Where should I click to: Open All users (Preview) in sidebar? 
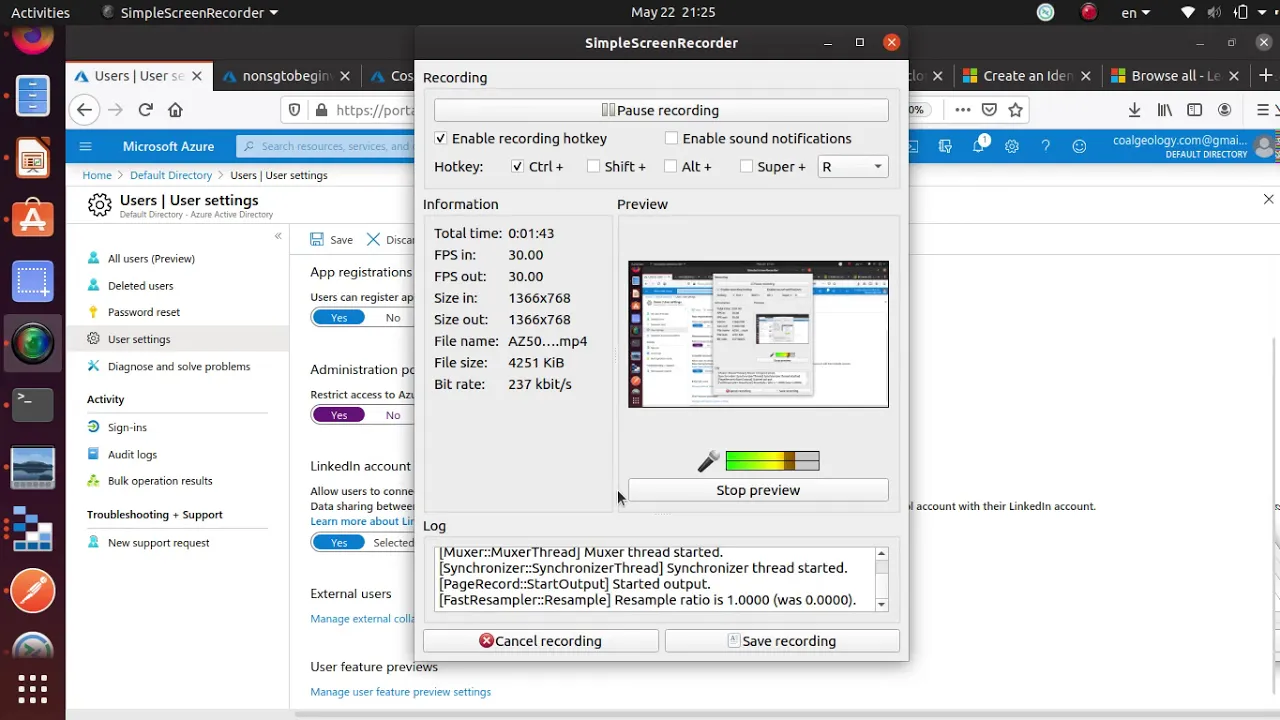[151, 258]
